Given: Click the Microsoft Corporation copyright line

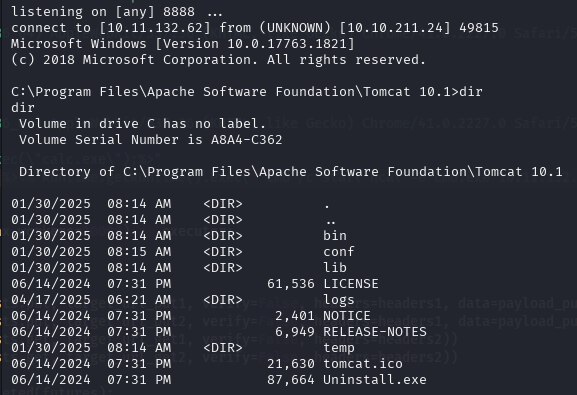Looking at the screenshot, I should point(218,60).
